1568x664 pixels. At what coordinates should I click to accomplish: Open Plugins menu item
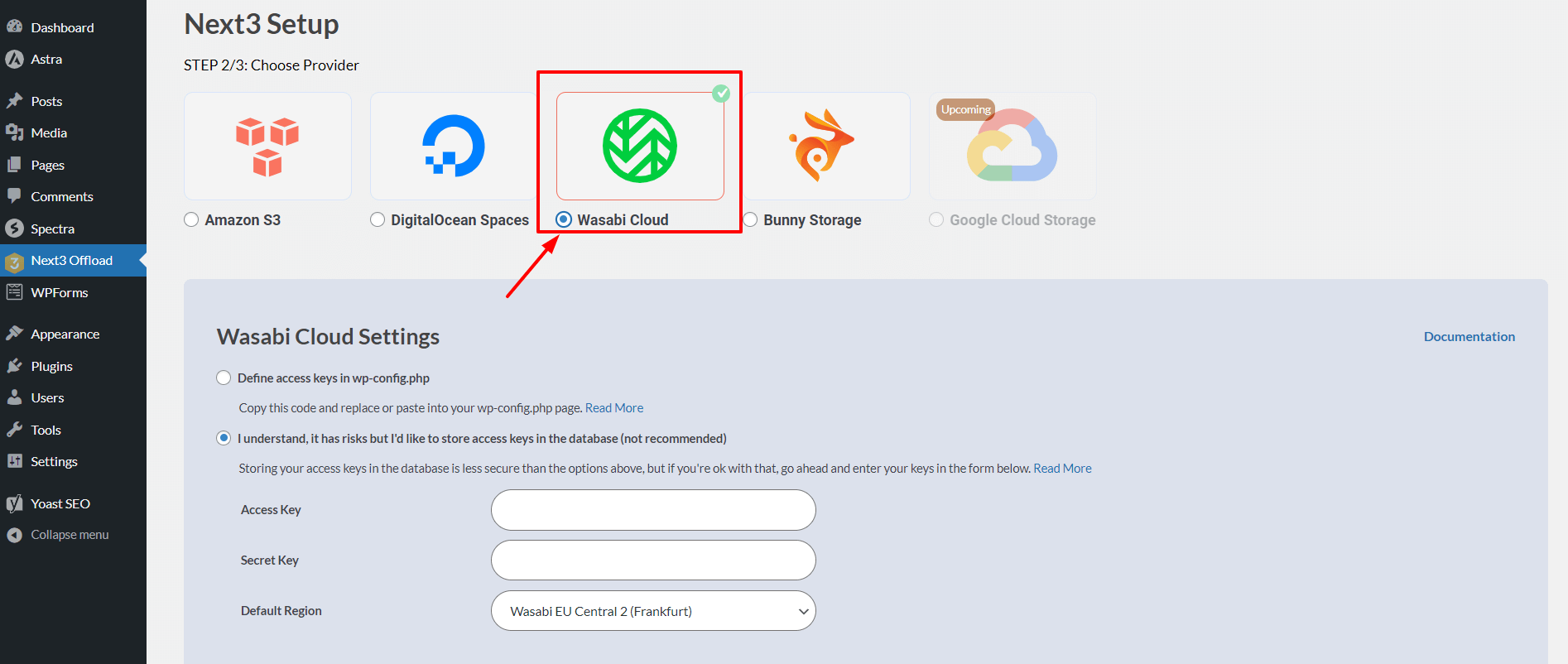tap(73, 366)
